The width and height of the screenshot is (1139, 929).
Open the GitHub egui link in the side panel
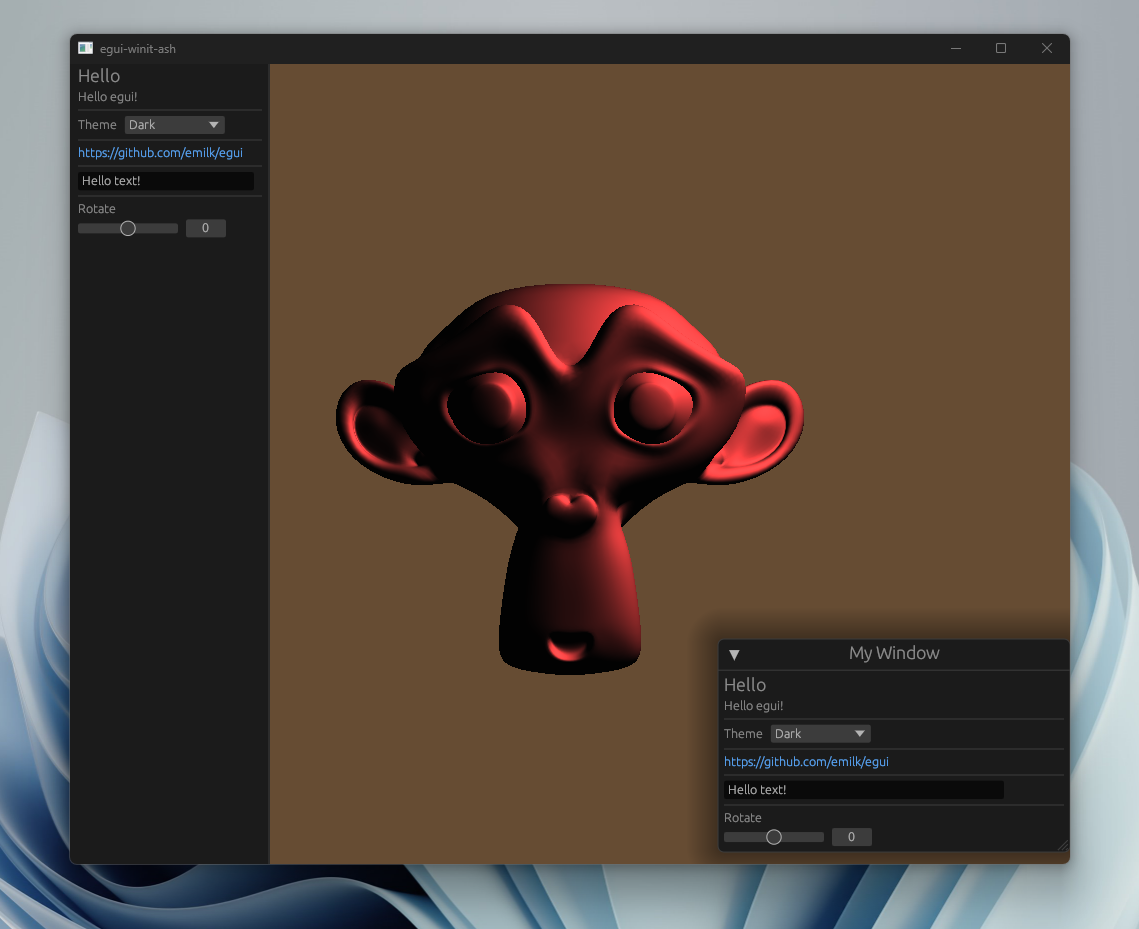(161, 153)
